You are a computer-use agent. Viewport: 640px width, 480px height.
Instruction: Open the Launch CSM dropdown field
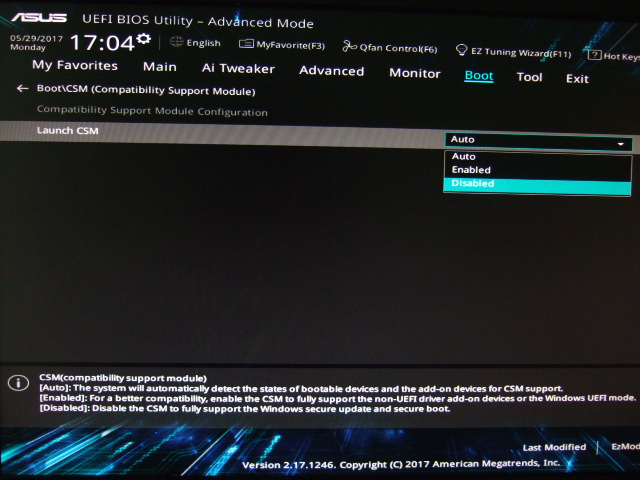[538, 140]
